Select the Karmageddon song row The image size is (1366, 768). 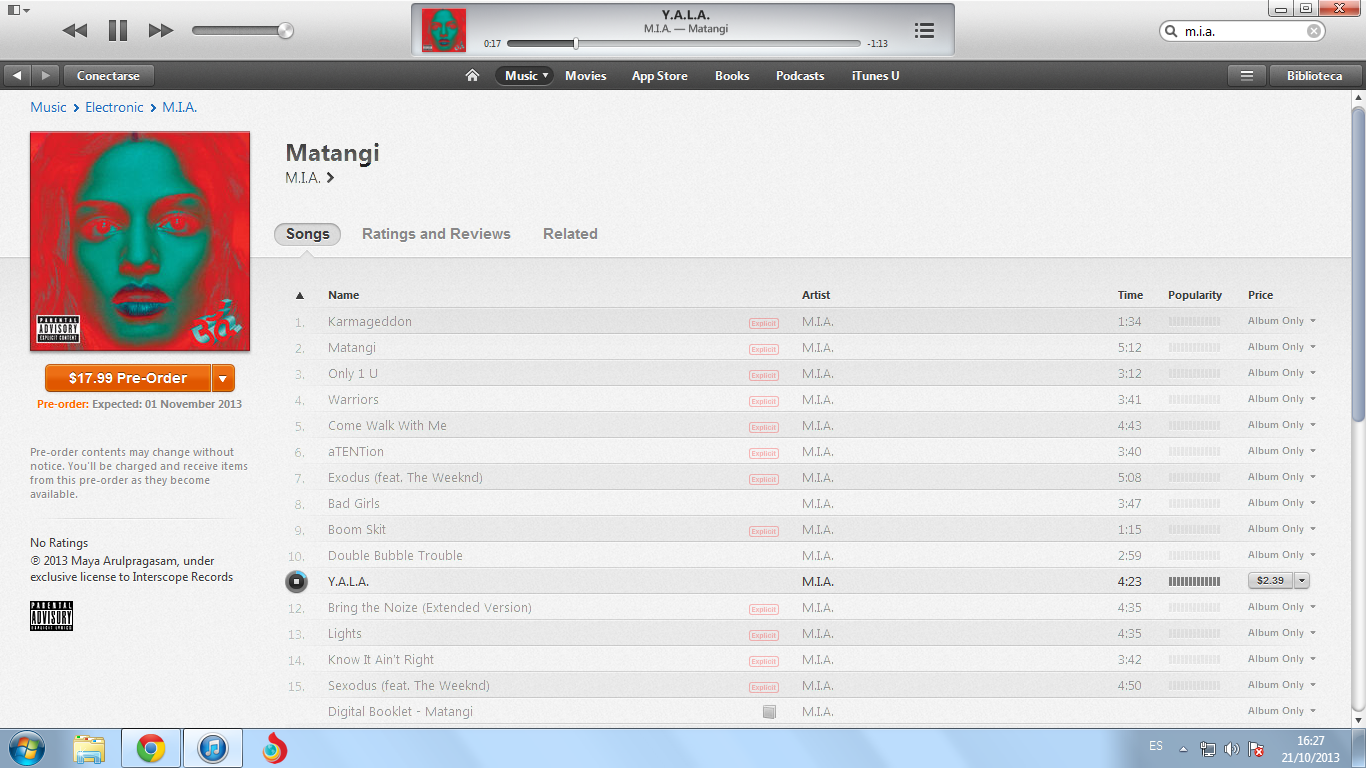pyautogui.click(x=805, y=321)
